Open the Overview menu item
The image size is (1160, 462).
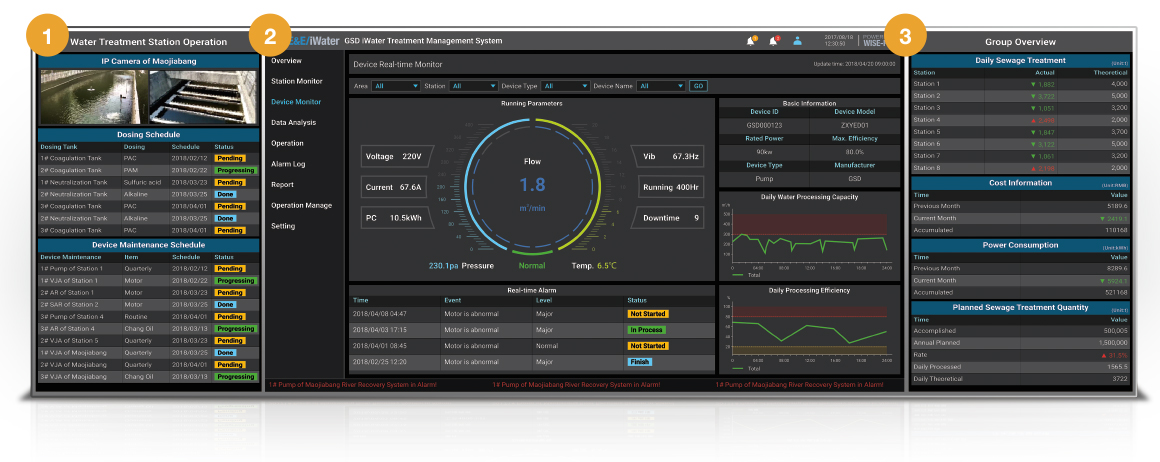(286, 60)
